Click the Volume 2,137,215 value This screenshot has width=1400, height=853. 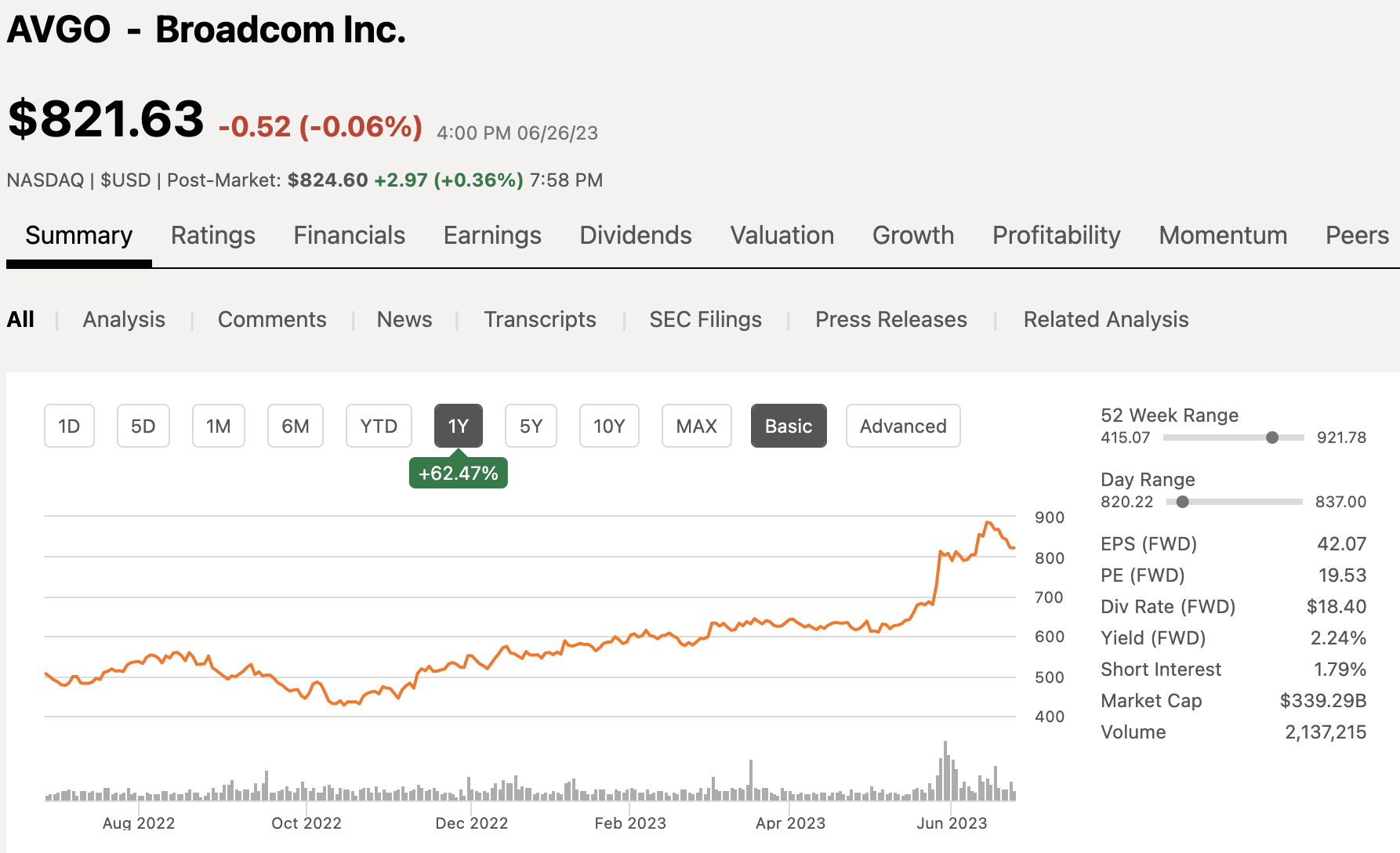[1326, 731]
